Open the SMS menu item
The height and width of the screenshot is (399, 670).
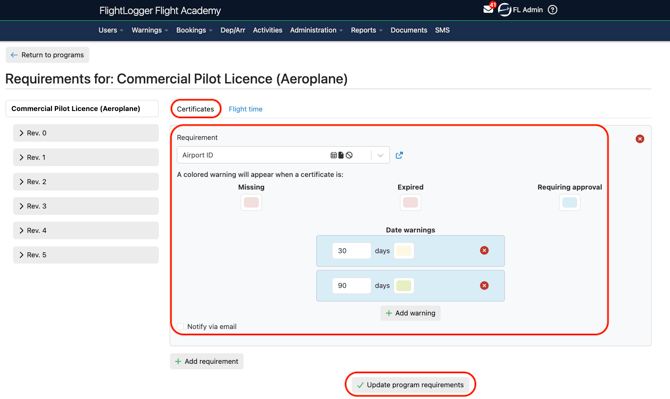pyautogui.click(x=442, y=30)
